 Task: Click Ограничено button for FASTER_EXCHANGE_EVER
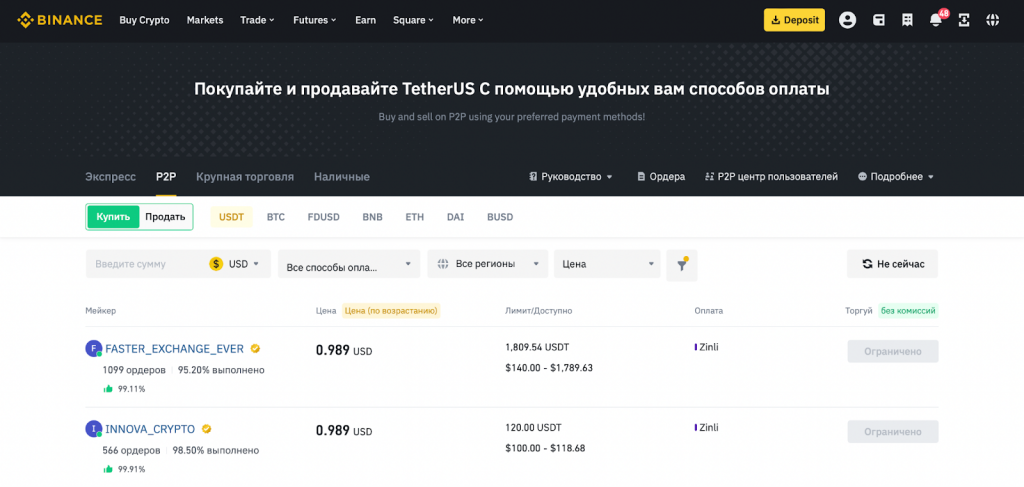click(893, 351)
